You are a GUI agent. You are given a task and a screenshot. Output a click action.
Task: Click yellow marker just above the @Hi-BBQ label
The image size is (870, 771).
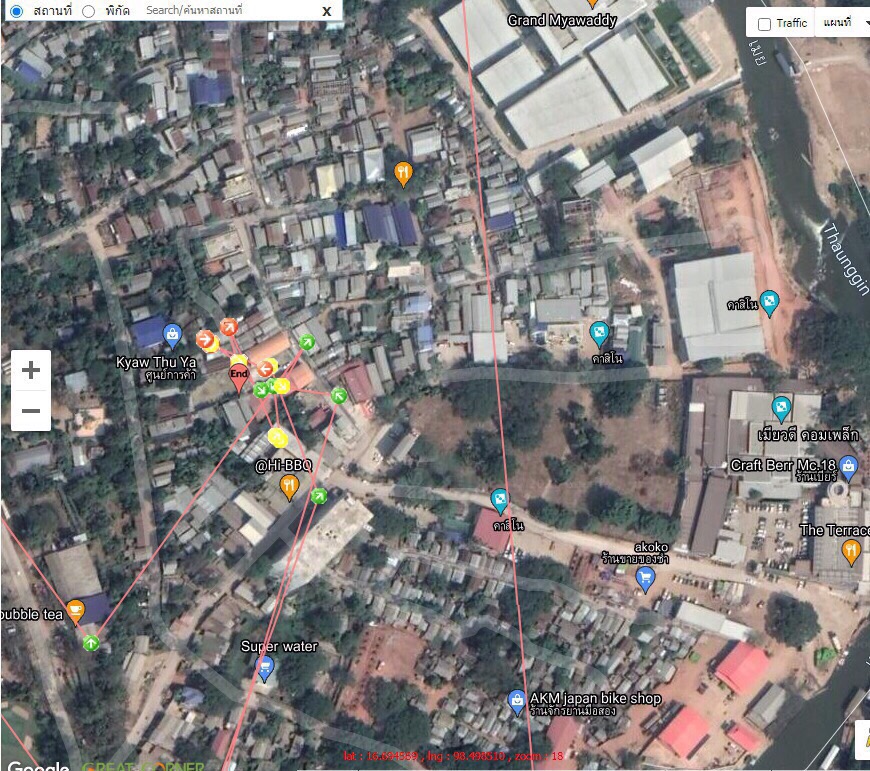[x=277, y=438]
